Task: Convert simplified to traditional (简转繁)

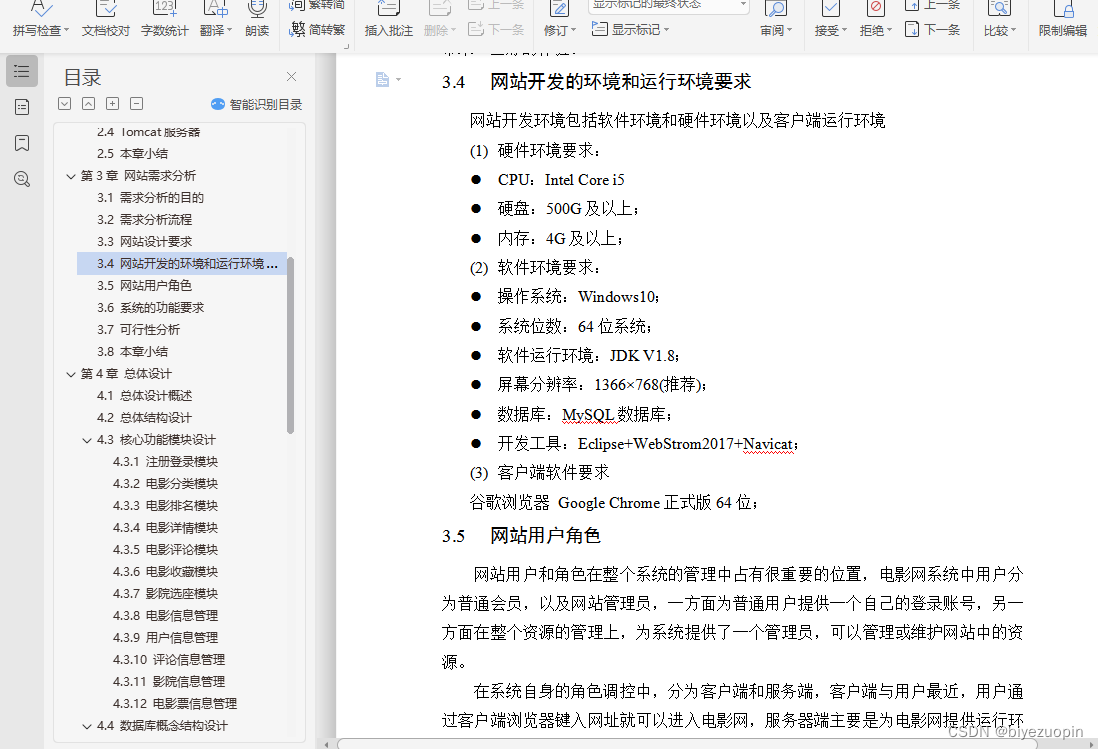Action: click(317, 30)
